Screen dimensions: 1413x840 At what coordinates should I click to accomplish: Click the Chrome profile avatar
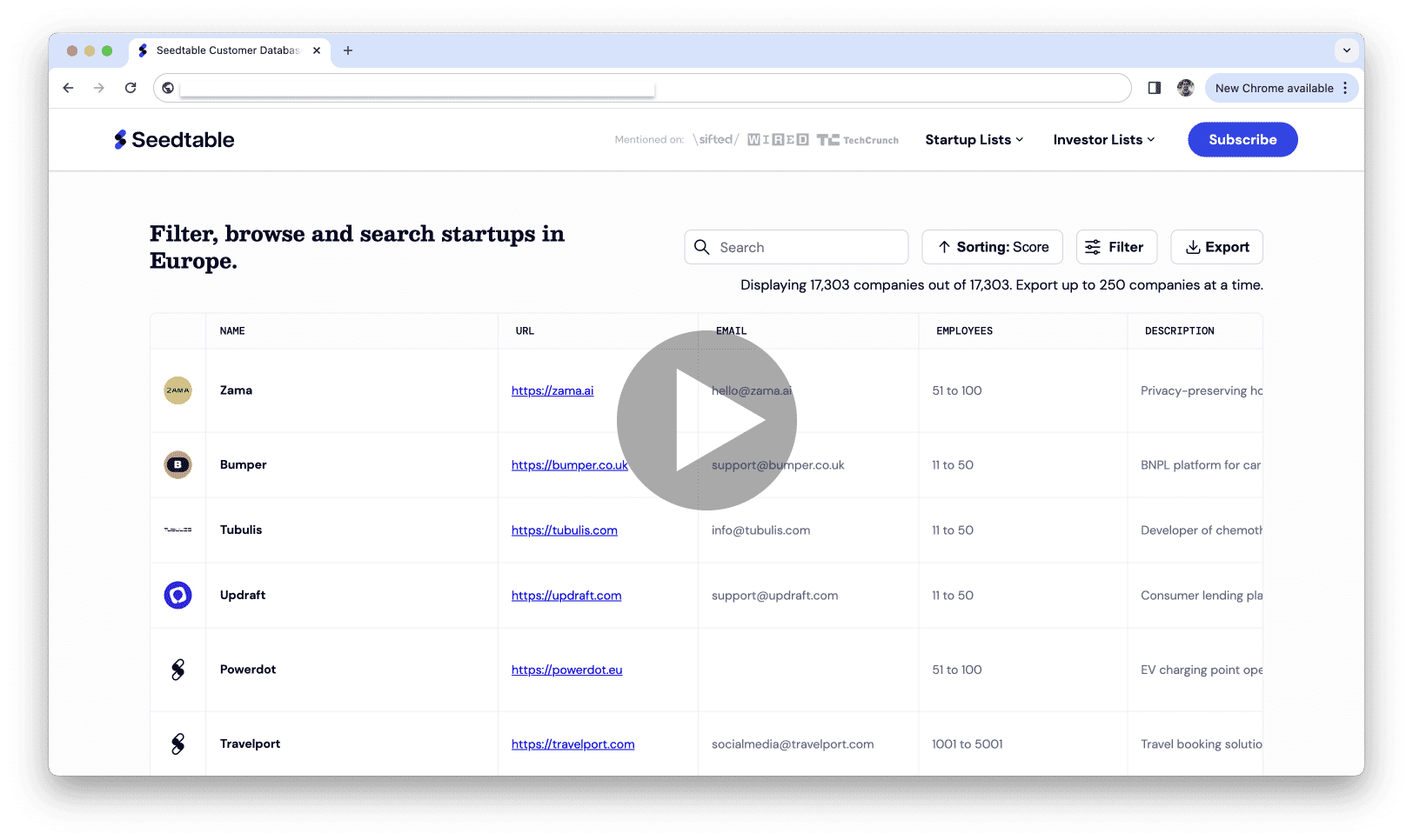[1185, 88]
